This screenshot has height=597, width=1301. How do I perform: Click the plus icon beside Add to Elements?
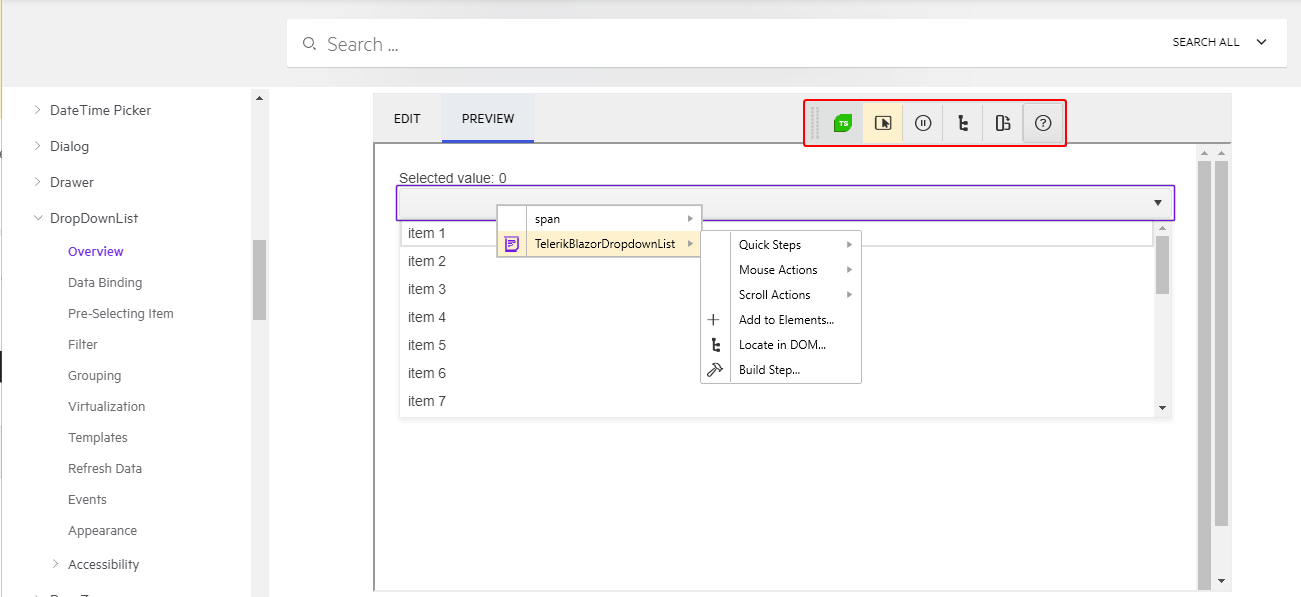pos(714,320)
